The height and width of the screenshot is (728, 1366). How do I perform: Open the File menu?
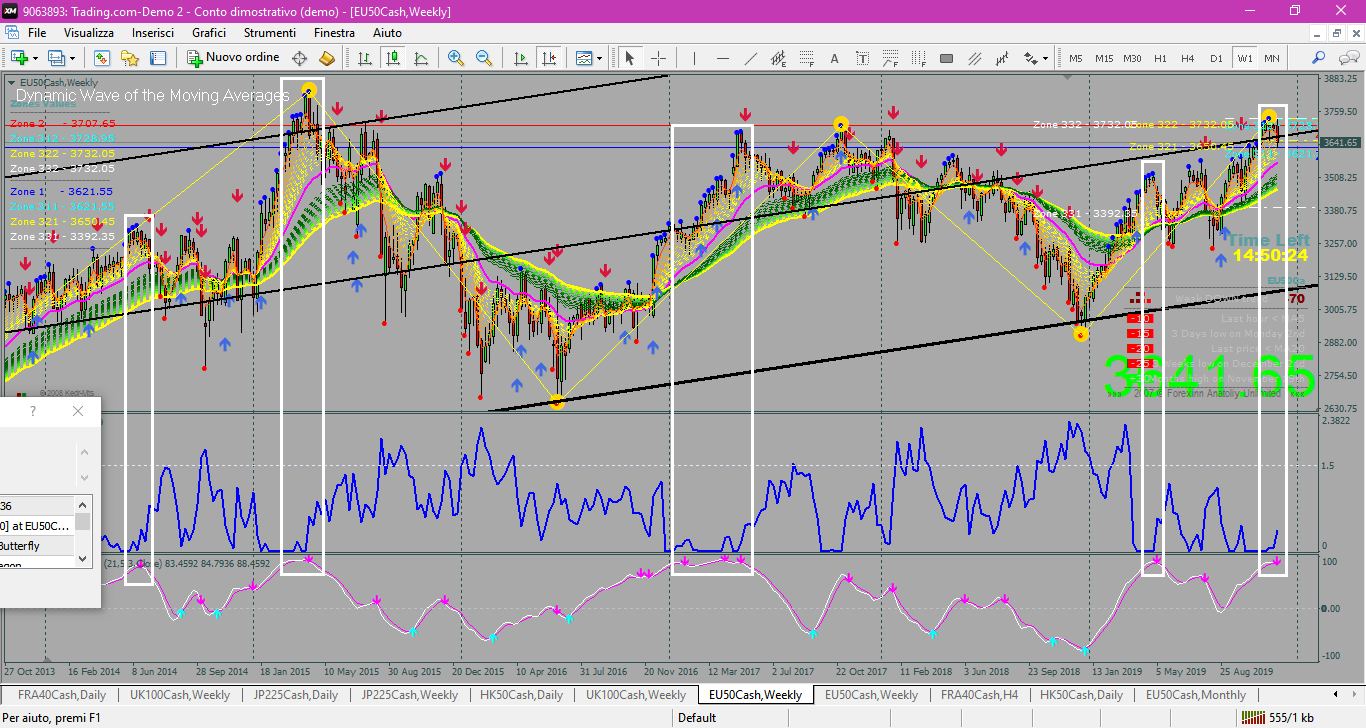(x=37, y=33)
